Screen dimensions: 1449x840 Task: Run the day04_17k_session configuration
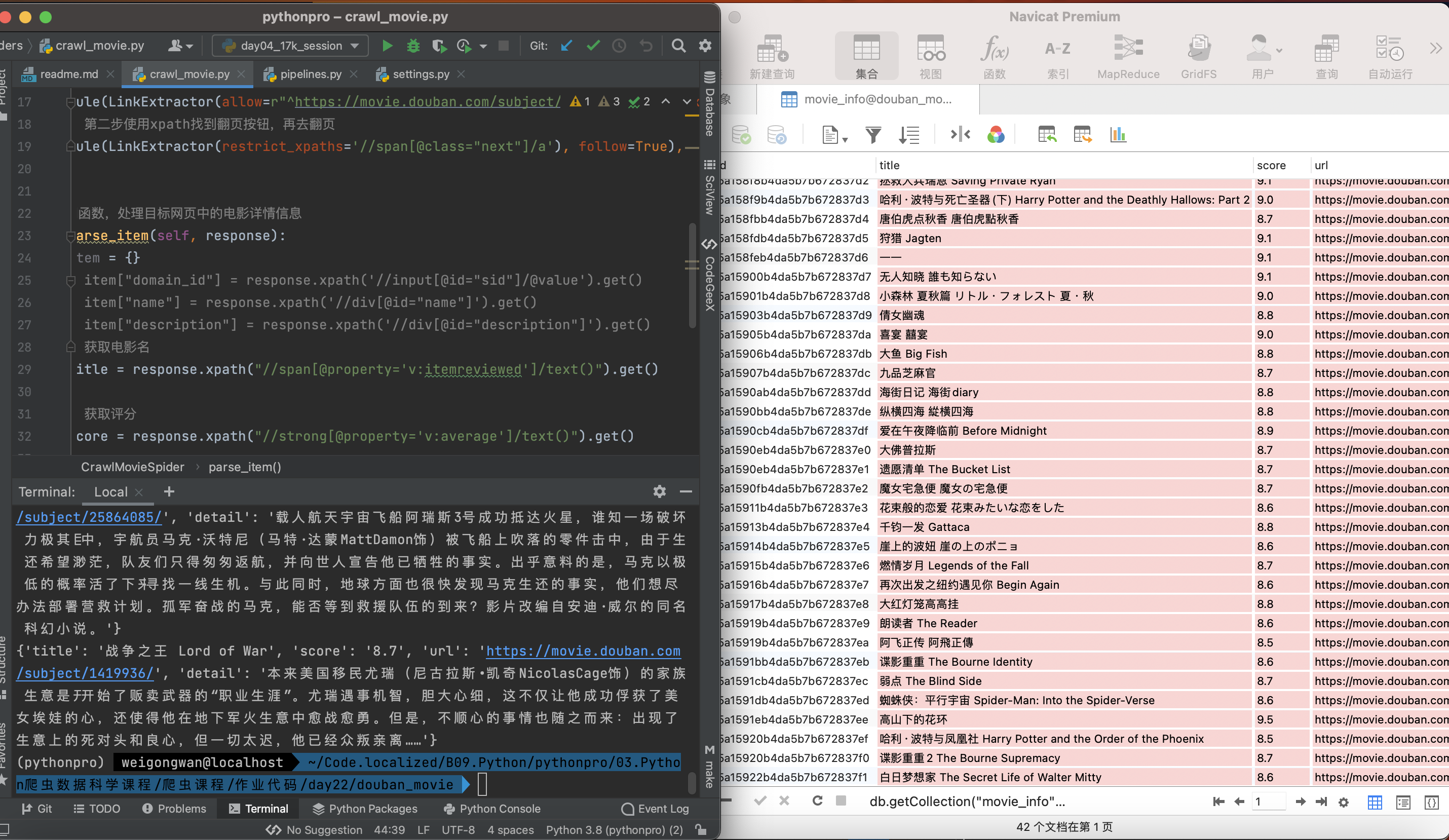point(387,46)
